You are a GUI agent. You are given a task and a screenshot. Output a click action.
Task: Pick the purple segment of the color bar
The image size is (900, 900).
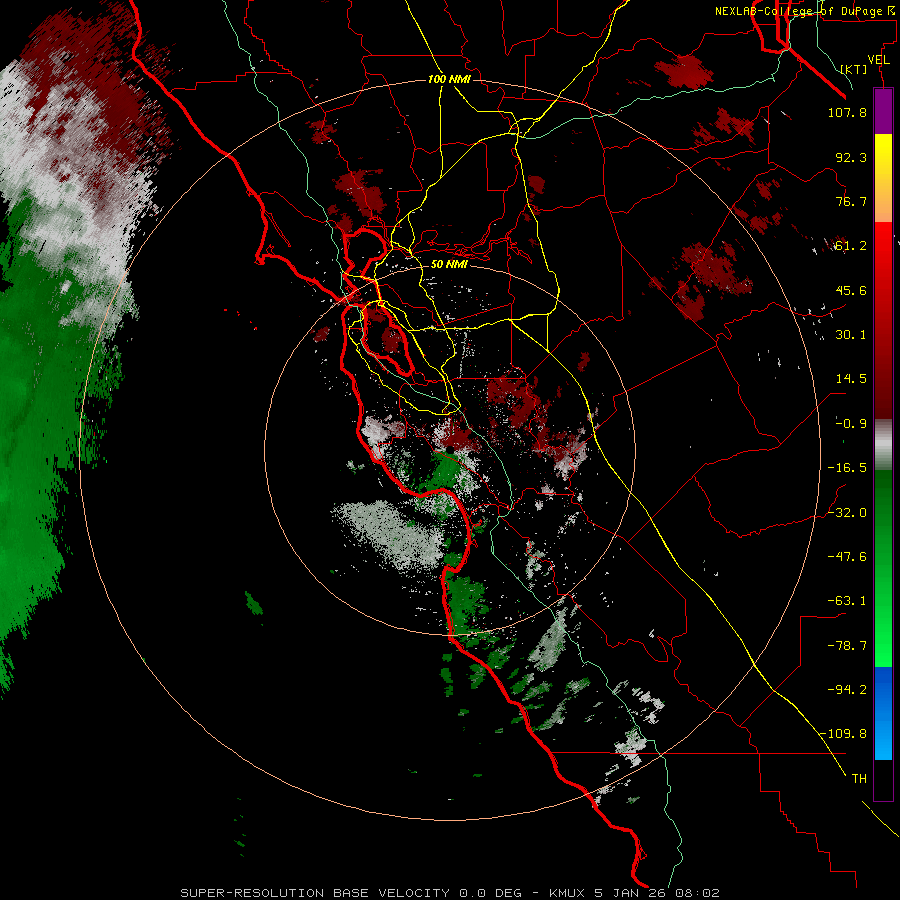[883, 111]
